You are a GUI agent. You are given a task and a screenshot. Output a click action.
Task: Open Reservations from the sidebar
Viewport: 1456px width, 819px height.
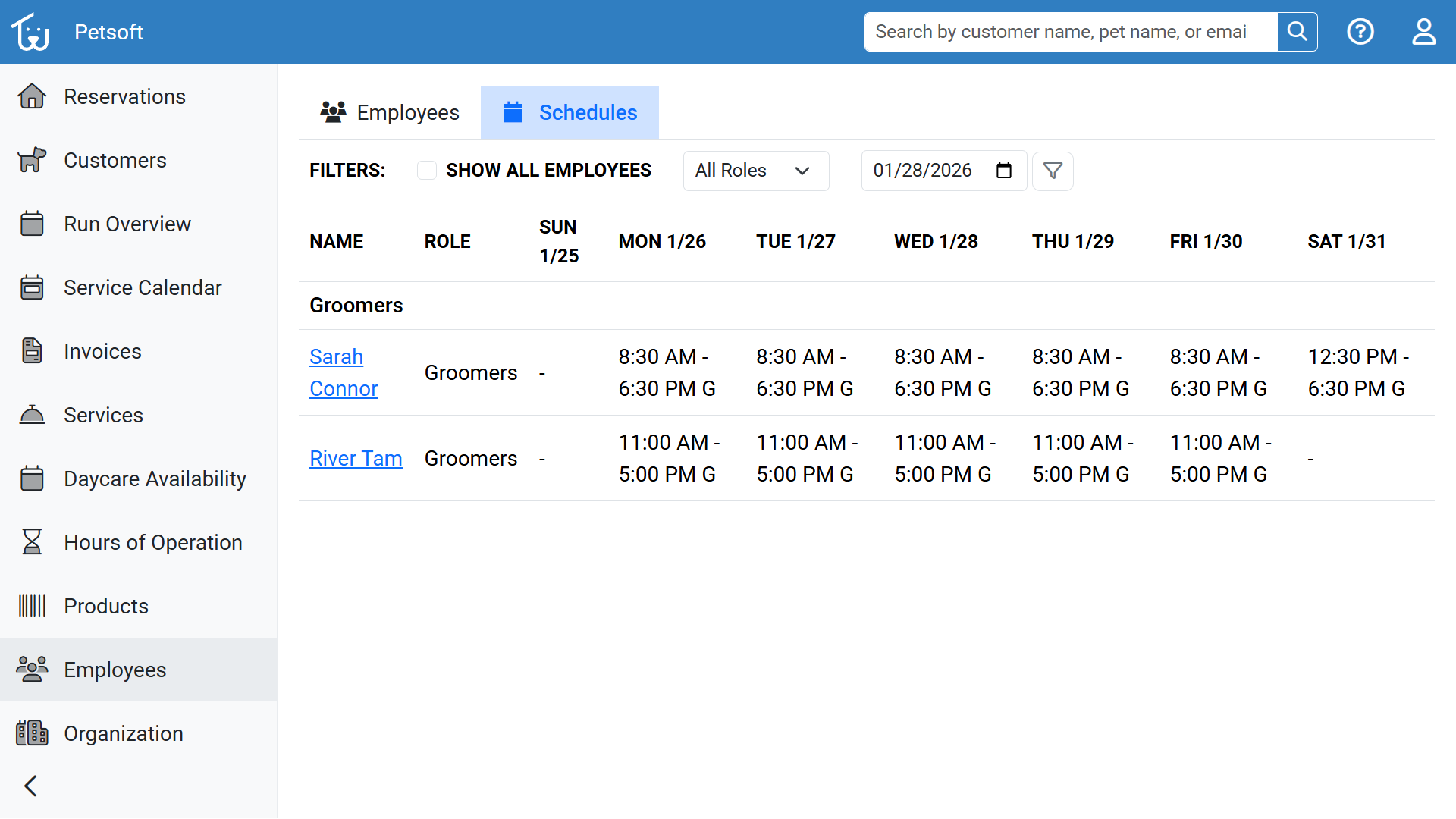click(124, 96)
